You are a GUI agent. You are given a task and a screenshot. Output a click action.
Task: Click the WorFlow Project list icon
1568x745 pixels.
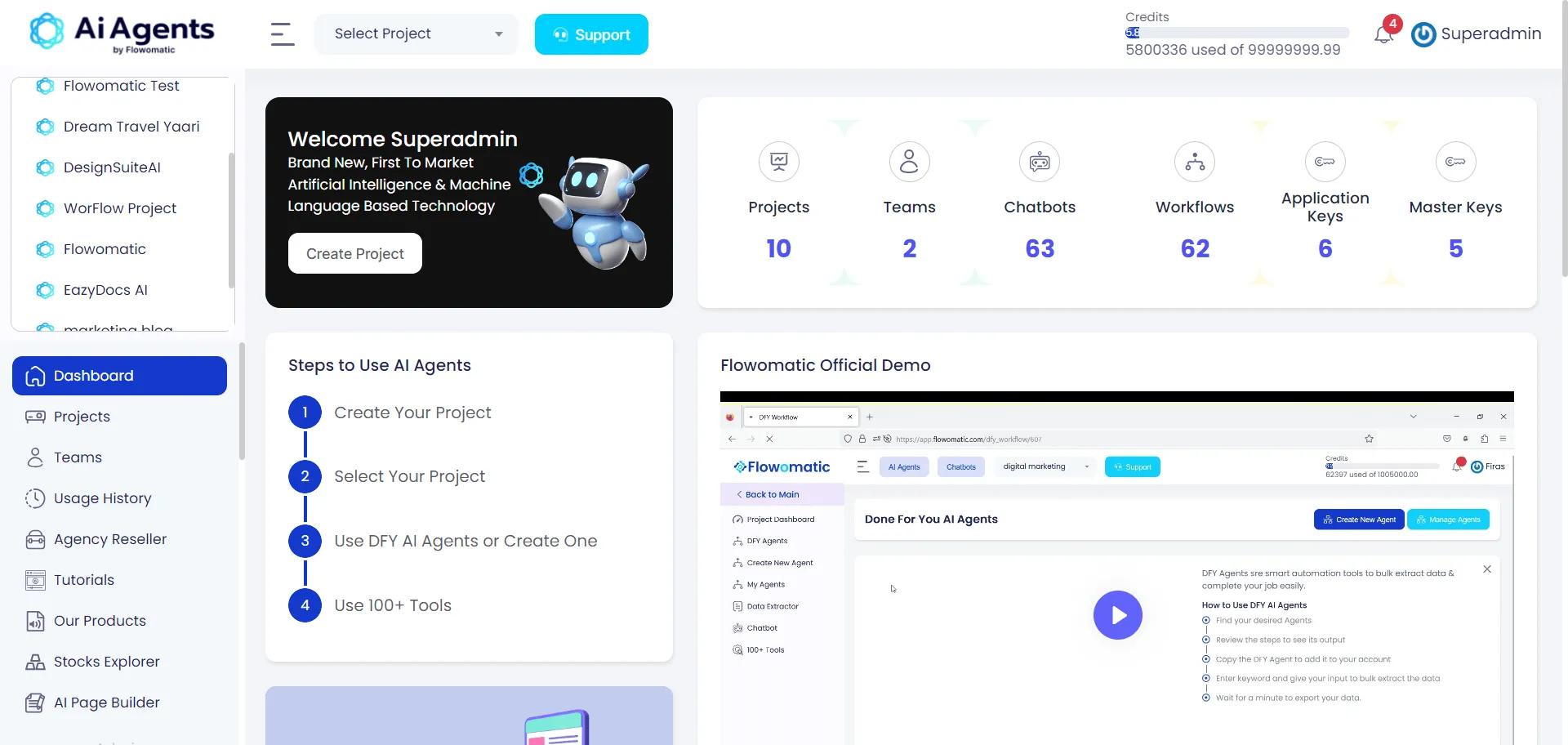click(x=46, y=208)
